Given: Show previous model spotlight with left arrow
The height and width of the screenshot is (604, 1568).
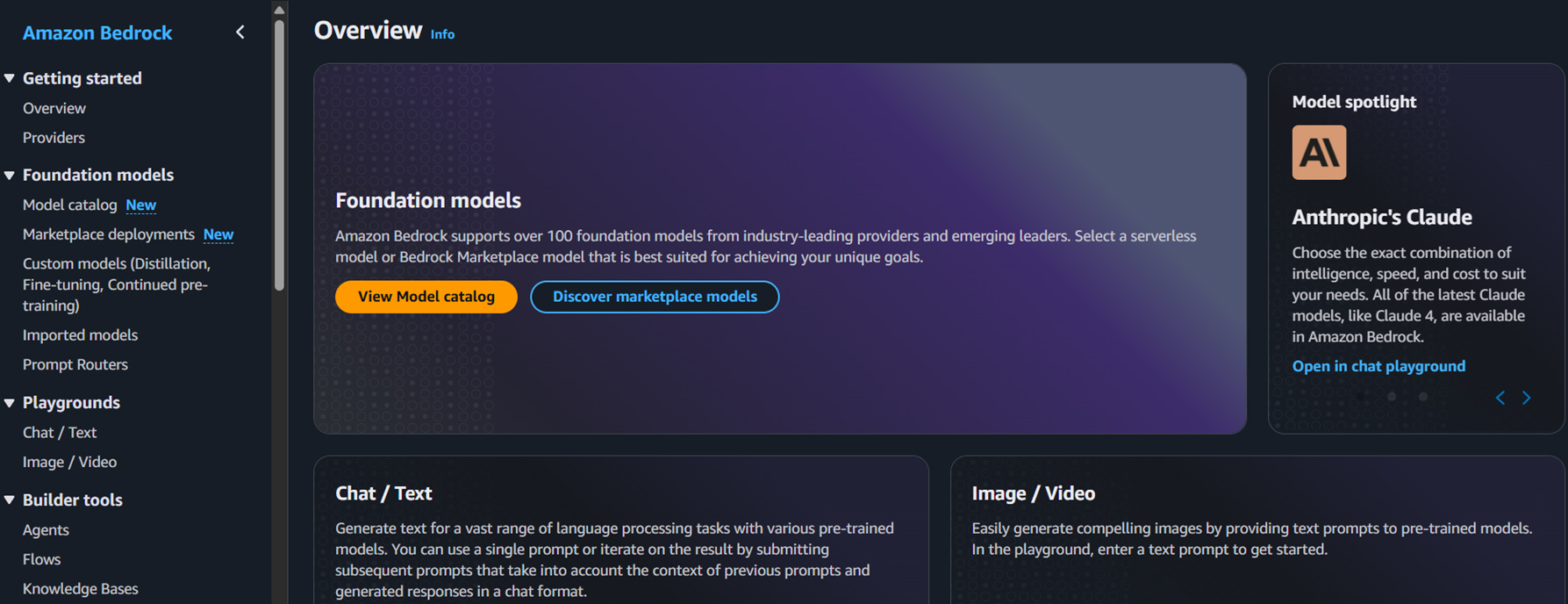Looking at the screenshot, I should 1500,398.
